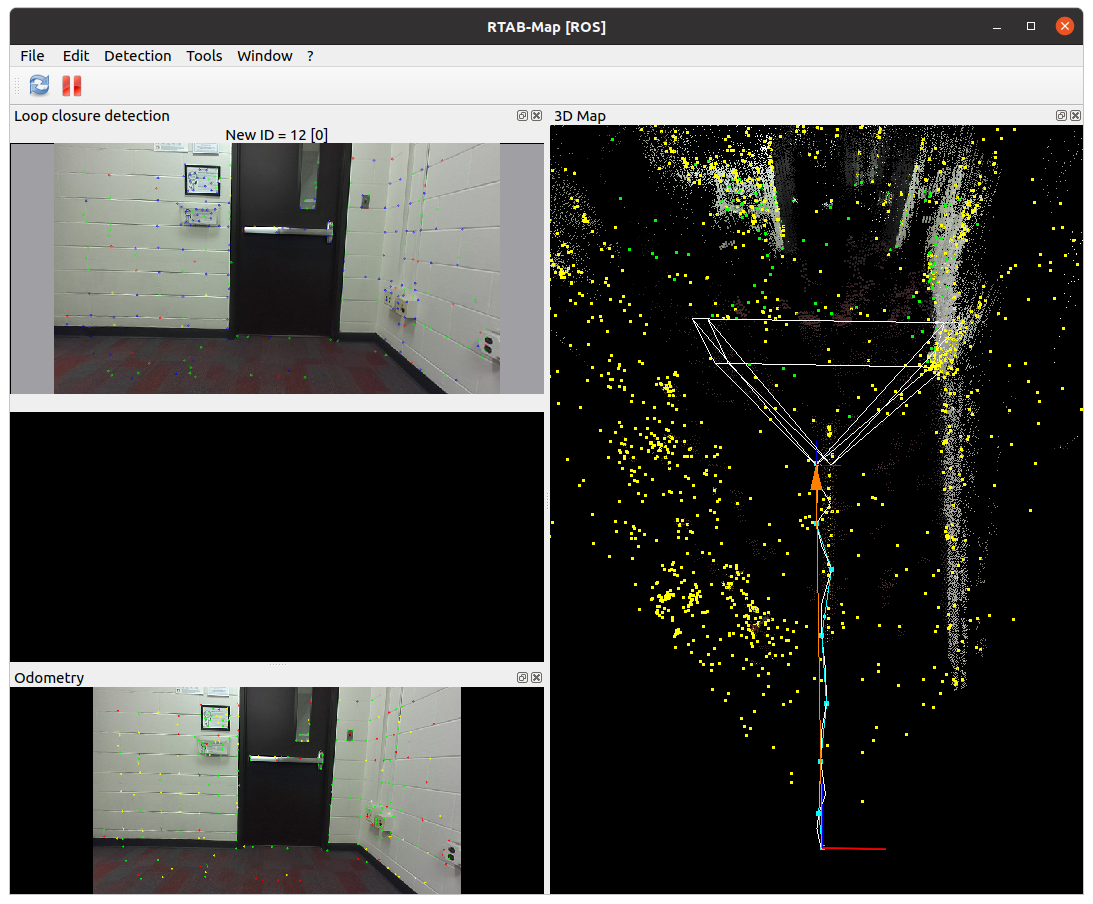Float the Odometry panel

click(x=522, y=678)
